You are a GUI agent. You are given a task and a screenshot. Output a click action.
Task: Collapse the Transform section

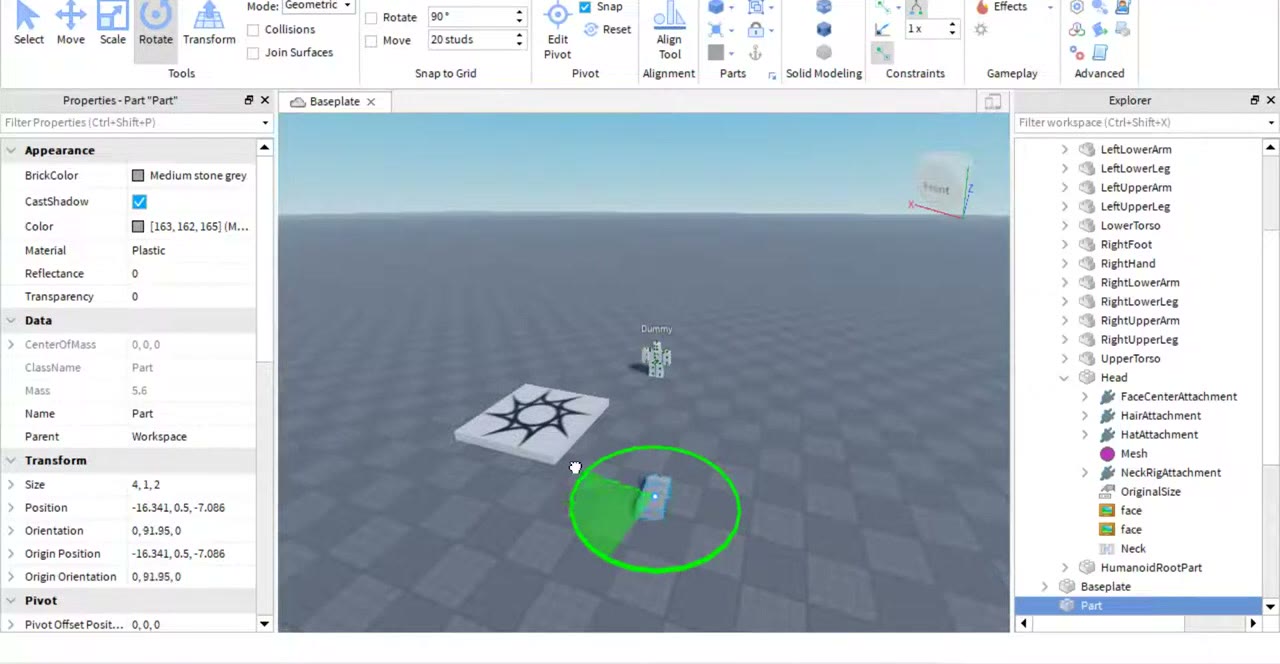pos(11,460)
